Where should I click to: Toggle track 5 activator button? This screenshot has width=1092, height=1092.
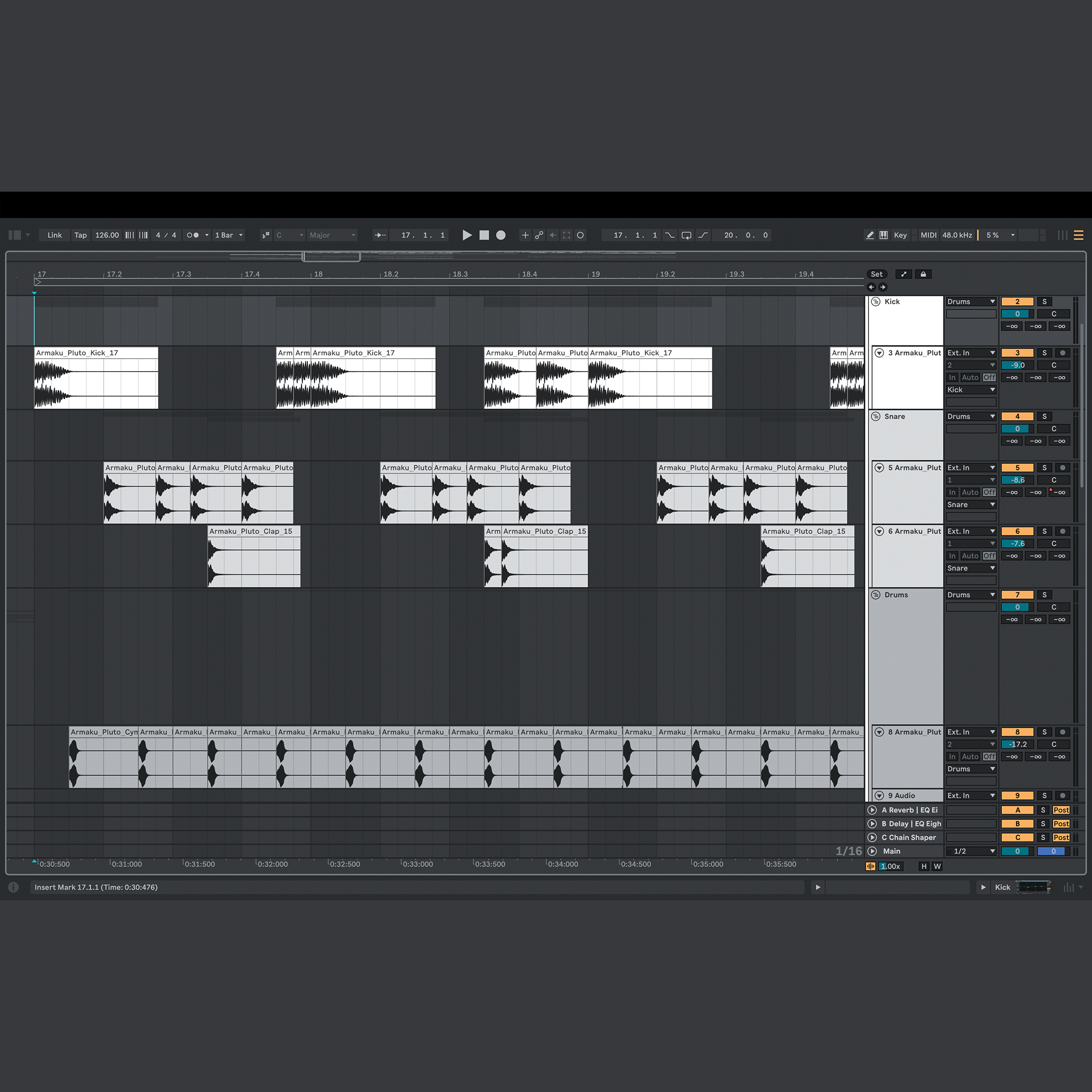[x=1017, y=468]
